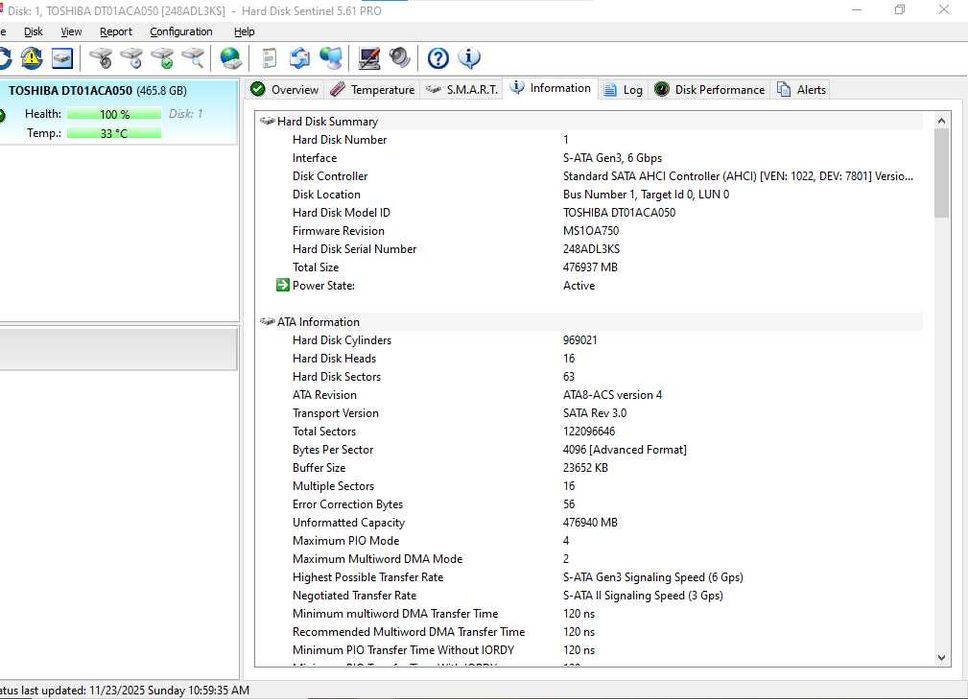Click the 100 % health bar
This screenshot has height=699, width=968.
pos(114,114)
